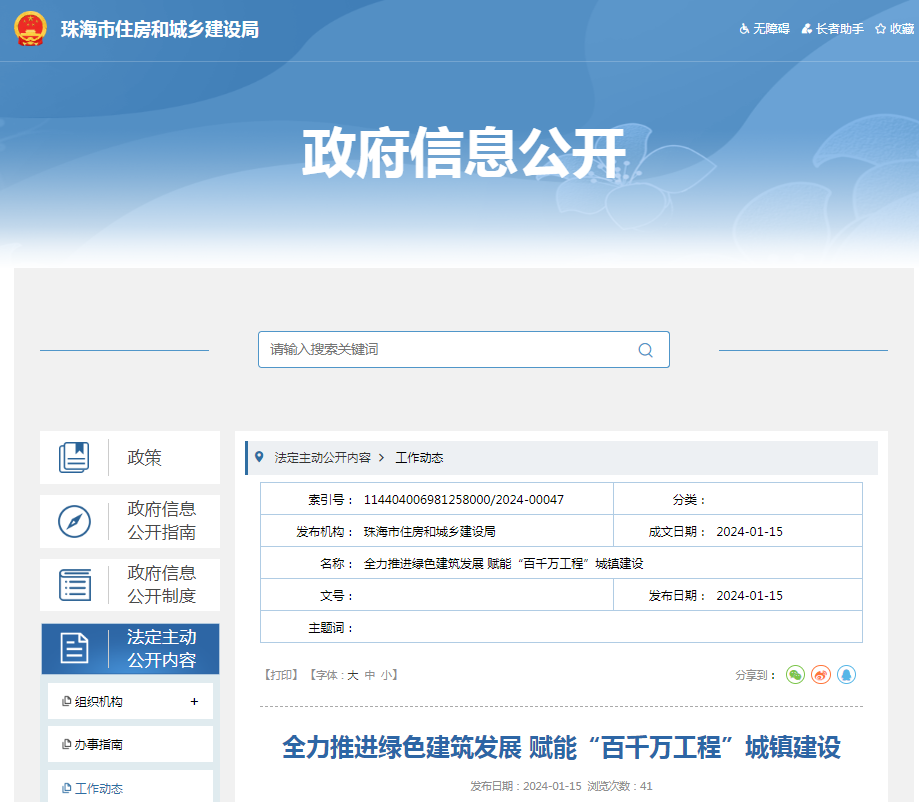Click the 政府信息公开 banner heading
Screen dimensions: 919x802
tap(464, 153)
